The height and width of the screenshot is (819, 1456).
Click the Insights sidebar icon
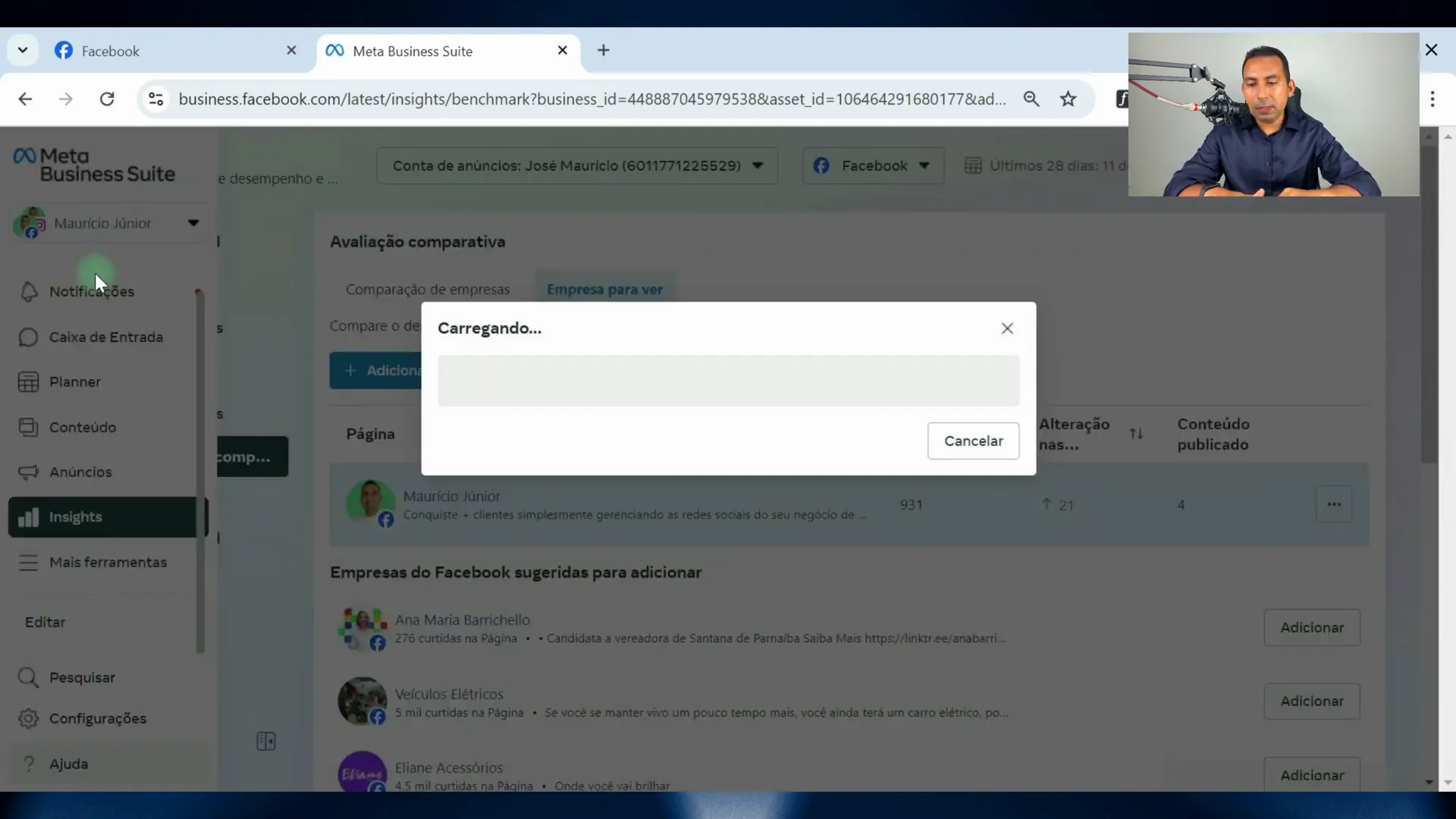coord(27,516)
